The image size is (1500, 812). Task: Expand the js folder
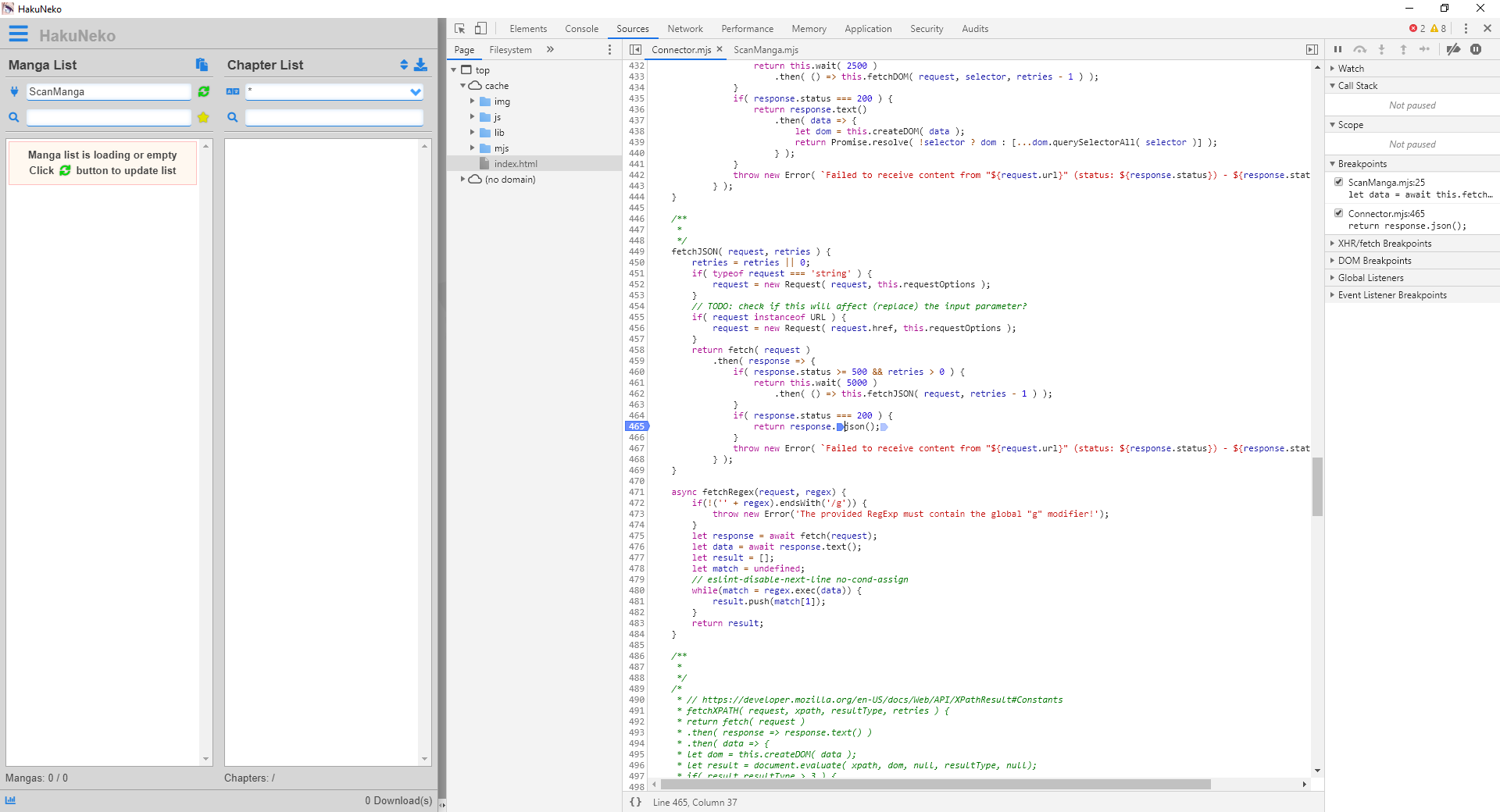coord(472,117)
